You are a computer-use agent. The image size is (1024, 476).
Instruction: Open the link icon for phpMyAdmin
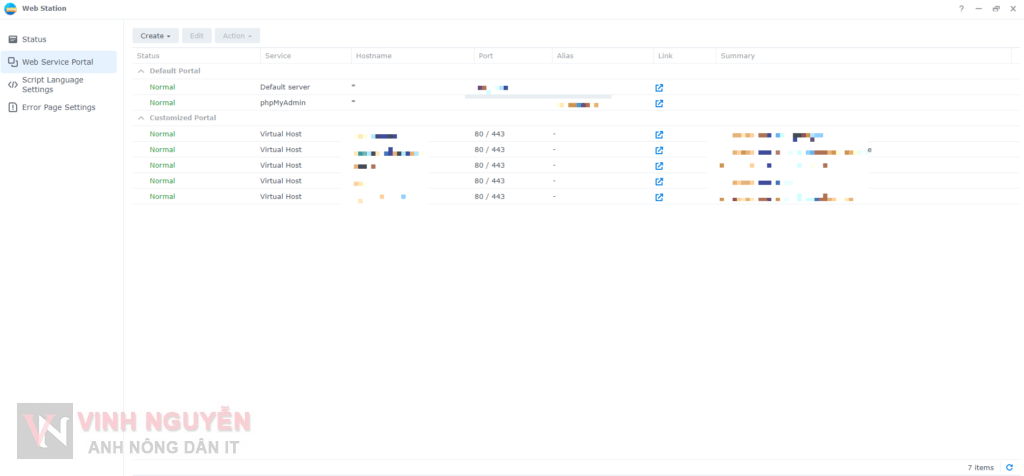coord(659,103)
